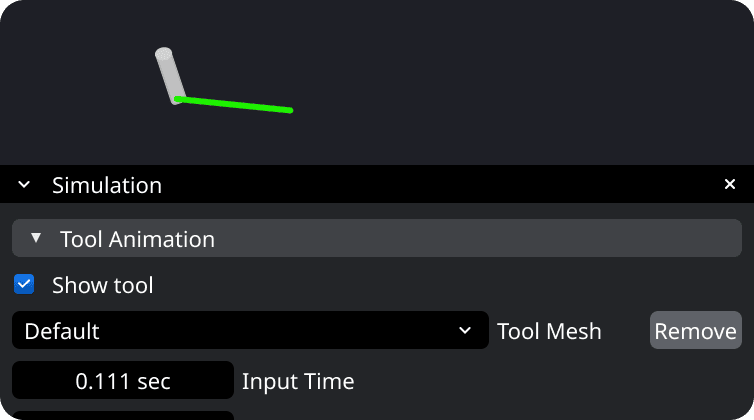Collapse the Simulation panel chevron
This screenshot has height=420, width=754.
click(25, 185)
